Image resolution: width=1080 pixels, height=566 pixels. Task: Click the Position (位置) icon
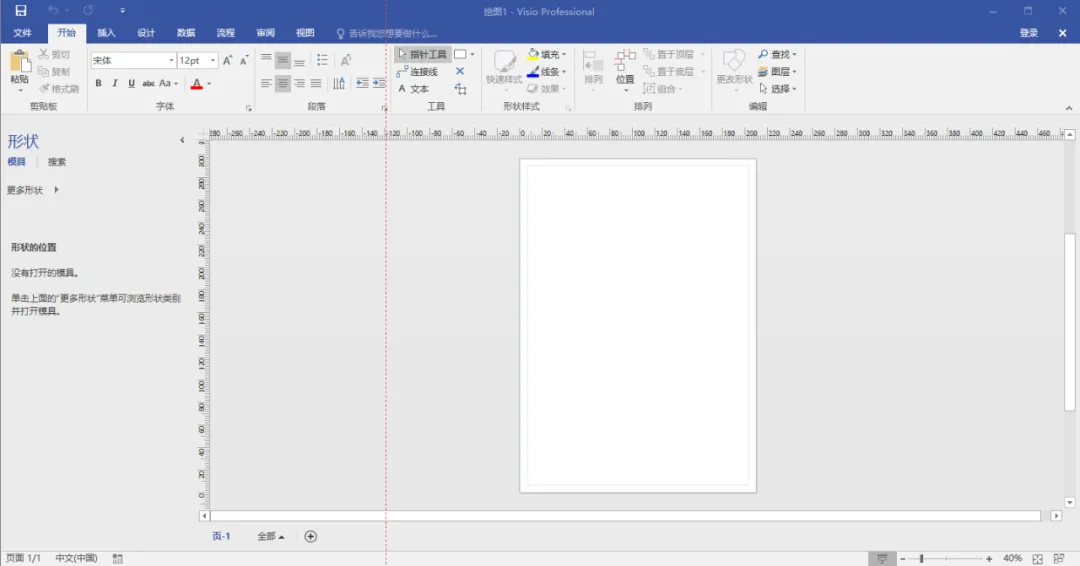tap(625, 67)
